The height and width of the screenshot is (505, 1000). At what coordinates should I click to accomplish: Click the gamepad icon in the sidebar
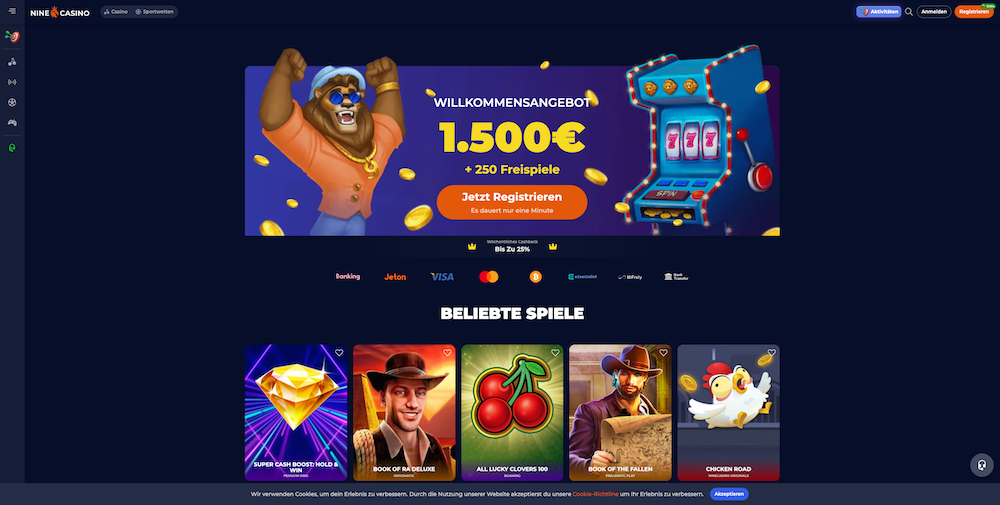tap(12, 122)
